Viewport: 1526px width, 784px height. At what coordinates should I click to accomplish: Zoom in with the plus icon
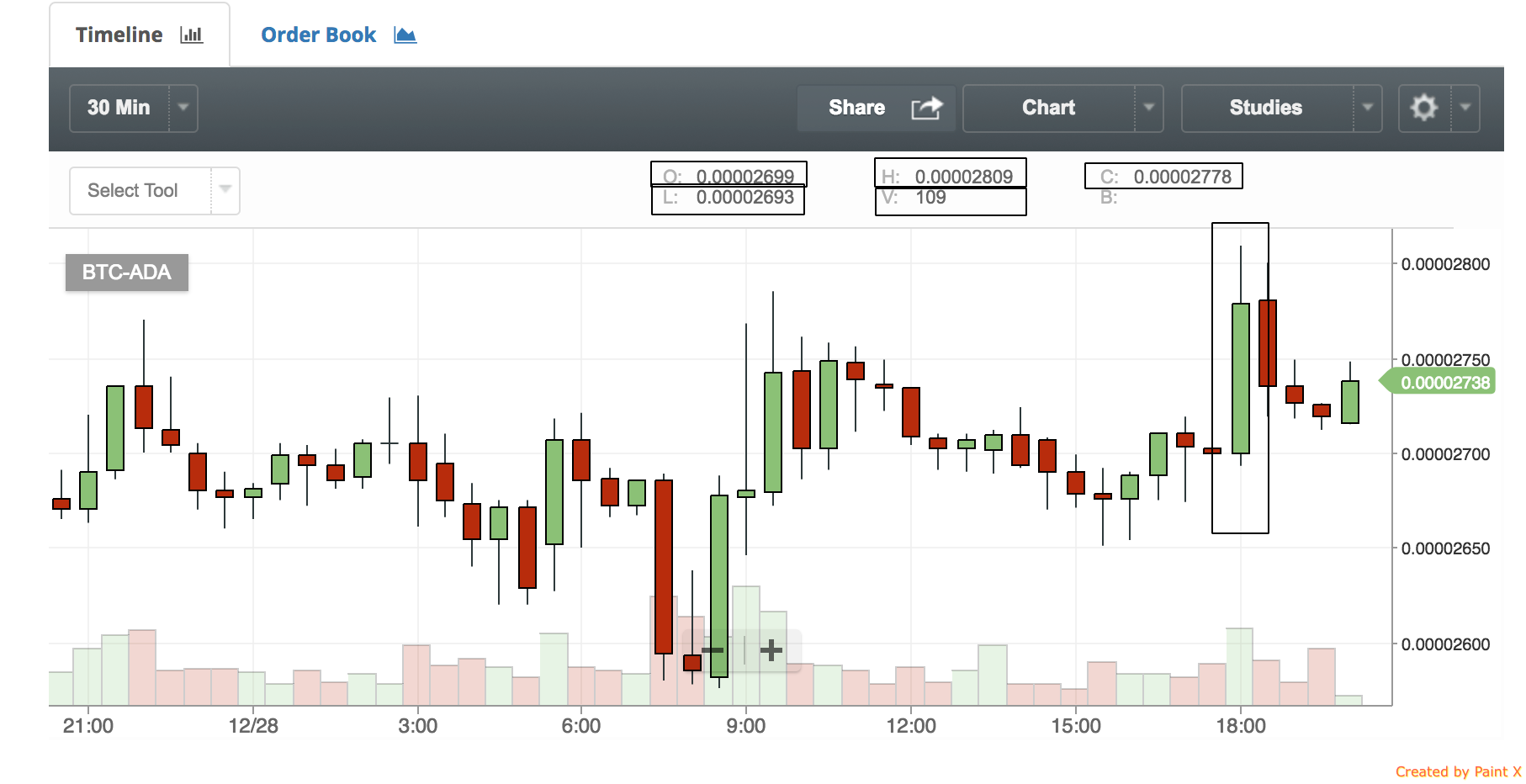(x=771, y=650)
